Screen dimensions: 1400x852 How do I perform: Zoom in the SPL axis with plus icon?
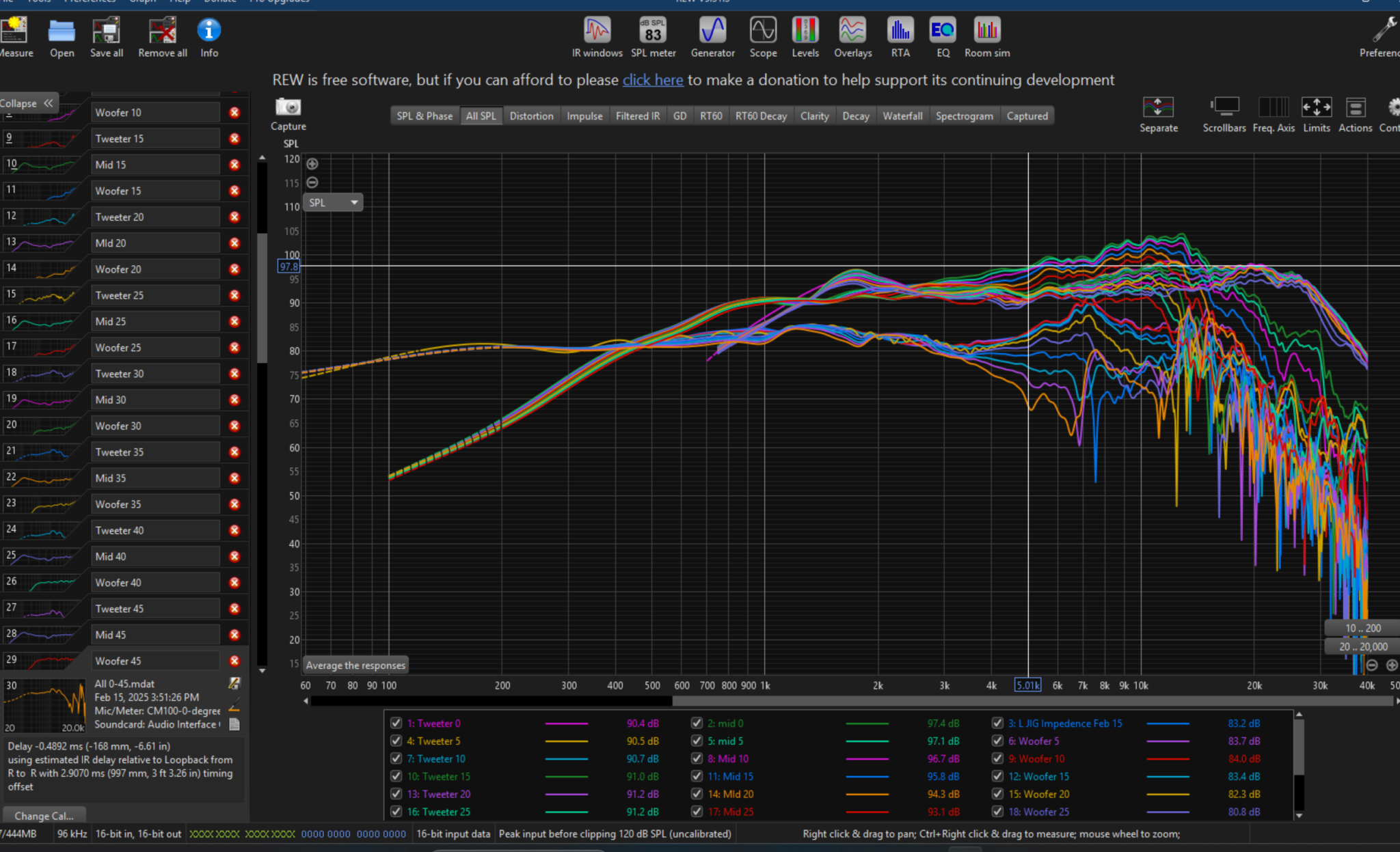[x=312, y=164]
